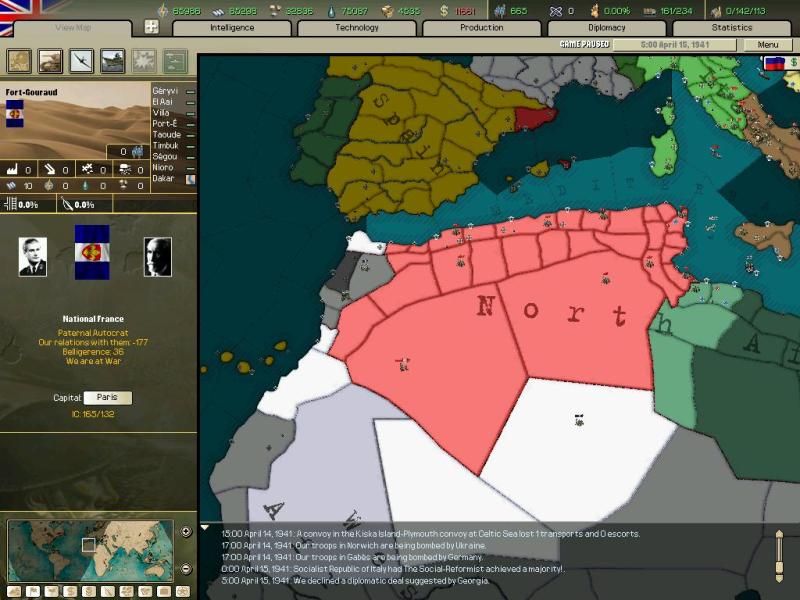Select the solid rectangle map mode icon
The width and height of the screenshot is (800, 600).
[x=164, y=591]
